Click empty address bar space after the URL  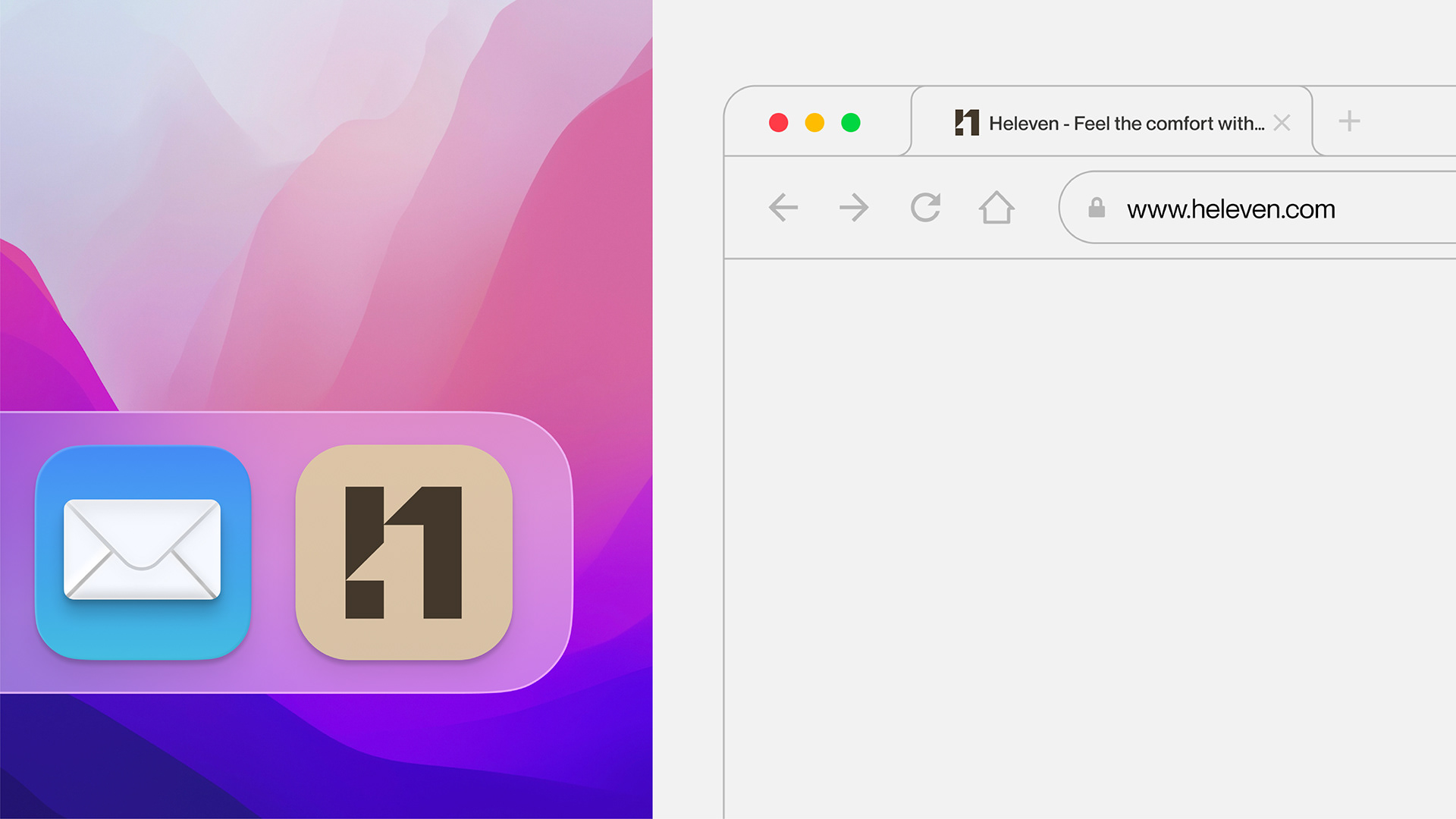point(1403,209)
